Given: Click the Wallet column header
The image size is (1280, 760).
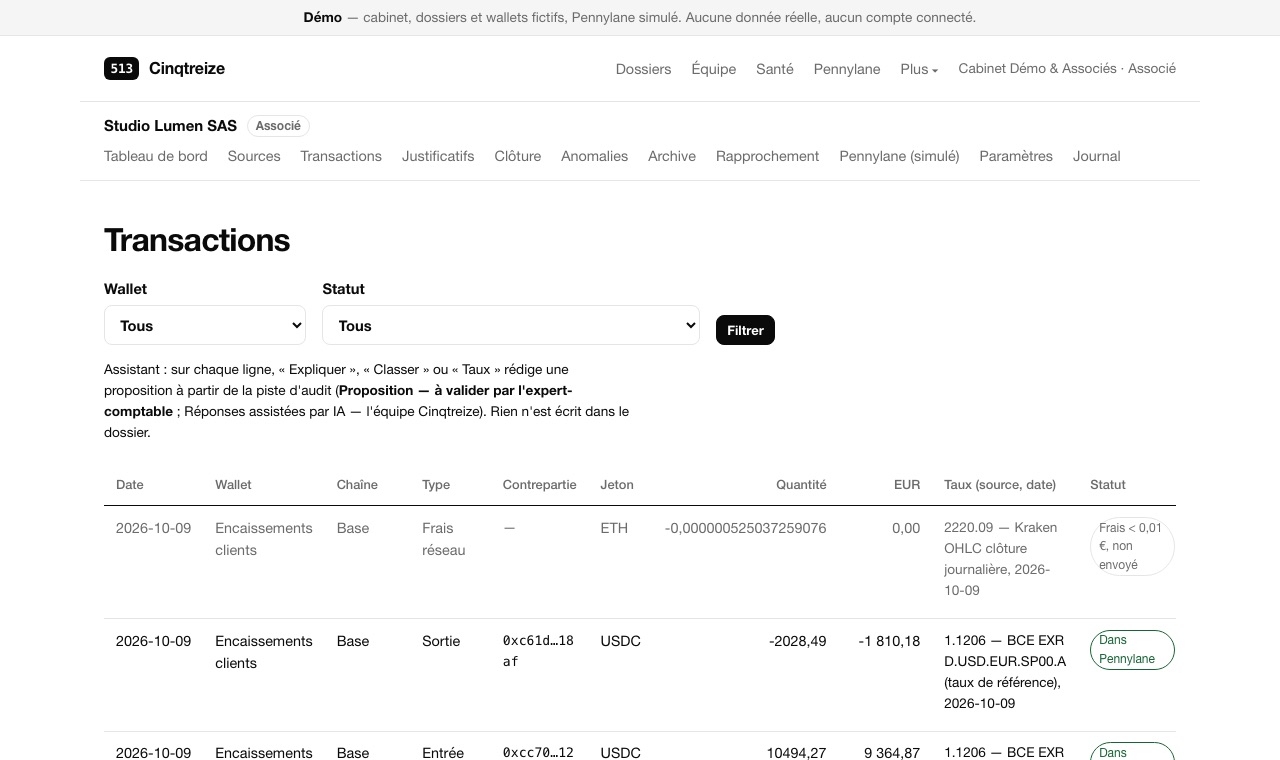Looking at the screenshot, I should click(x=233, y=485).
